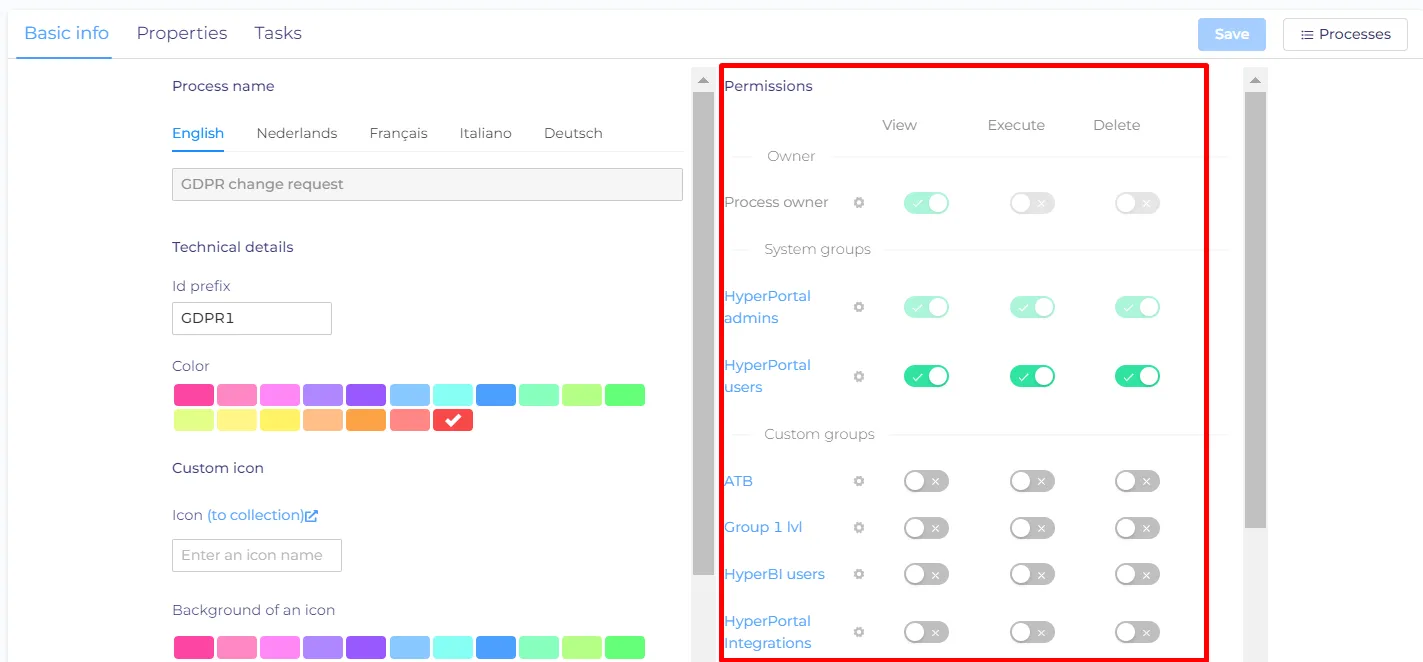Disable Delete for HyperPortal users
Screen dimensions: 1423x662
[x=1137, y=376]
